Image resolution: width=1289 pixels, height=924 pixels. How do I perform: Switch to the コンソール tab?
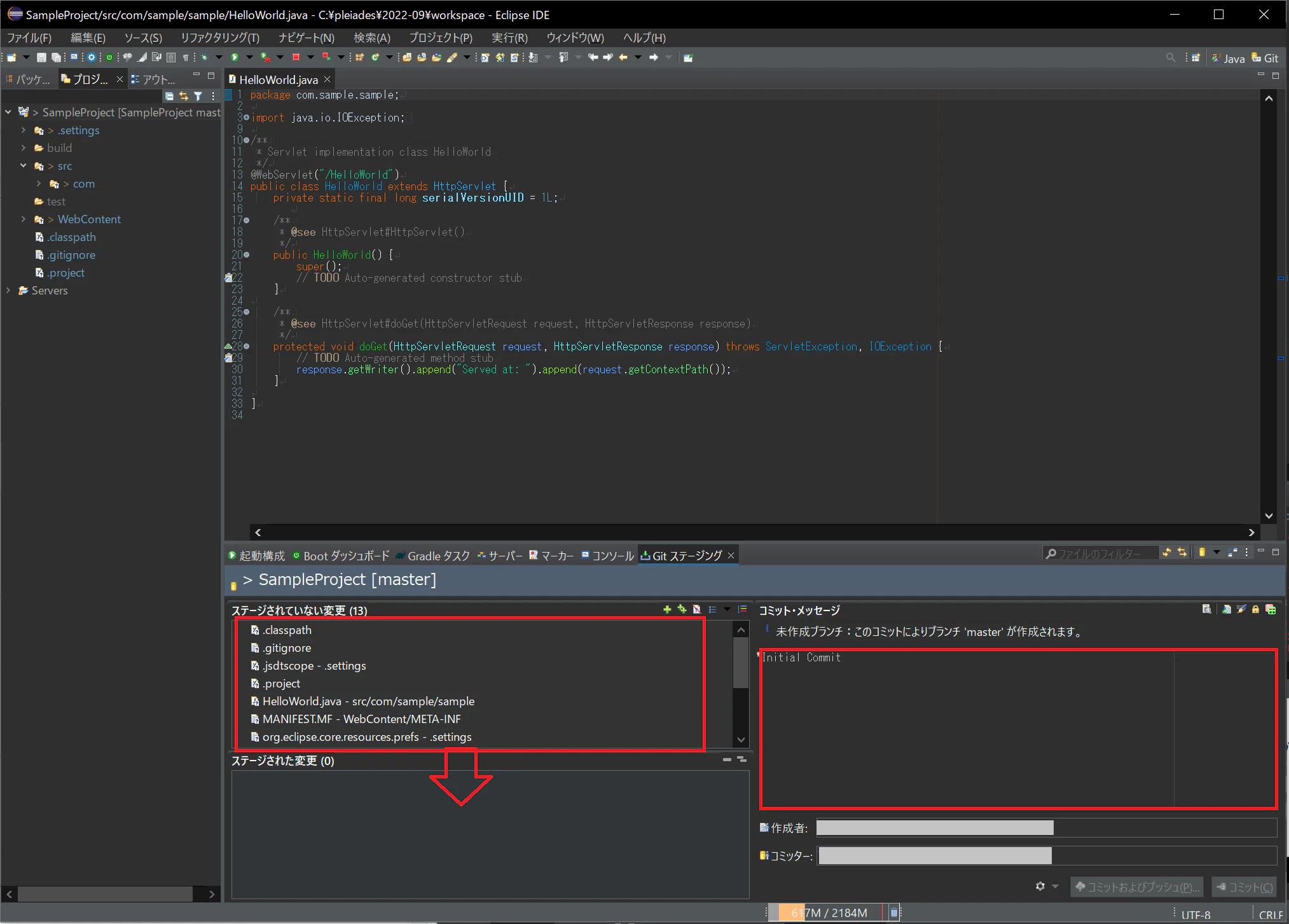tap(607, 556)
